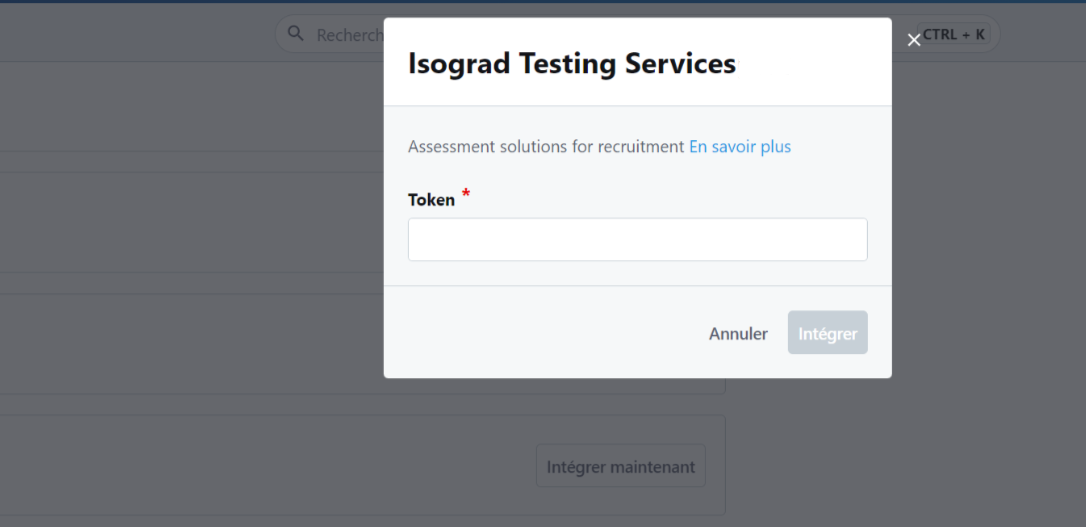This screenshot has height=527, width=1086.
Task: Click the Annuler button
Action: pyautogui.click(x=738, y=333)
